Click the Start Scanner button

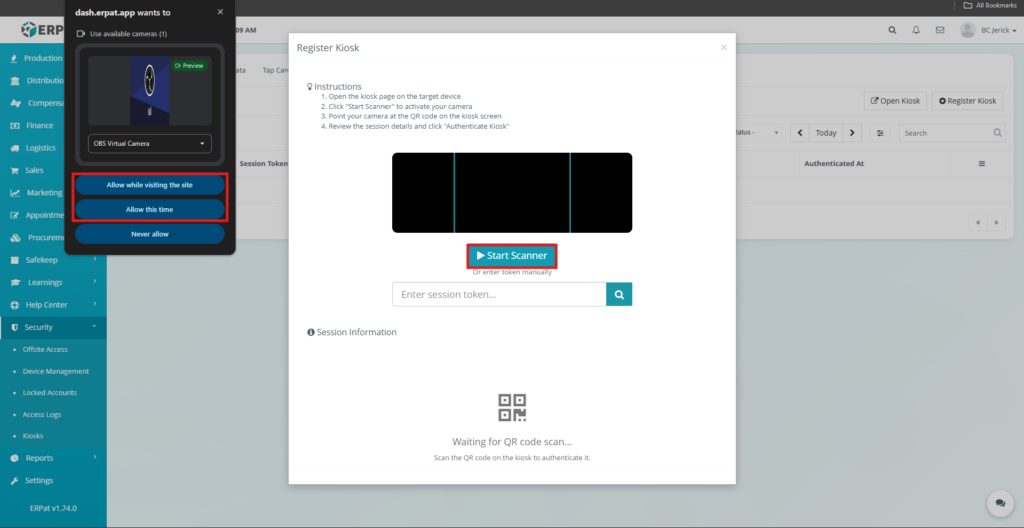coord(512,256)
